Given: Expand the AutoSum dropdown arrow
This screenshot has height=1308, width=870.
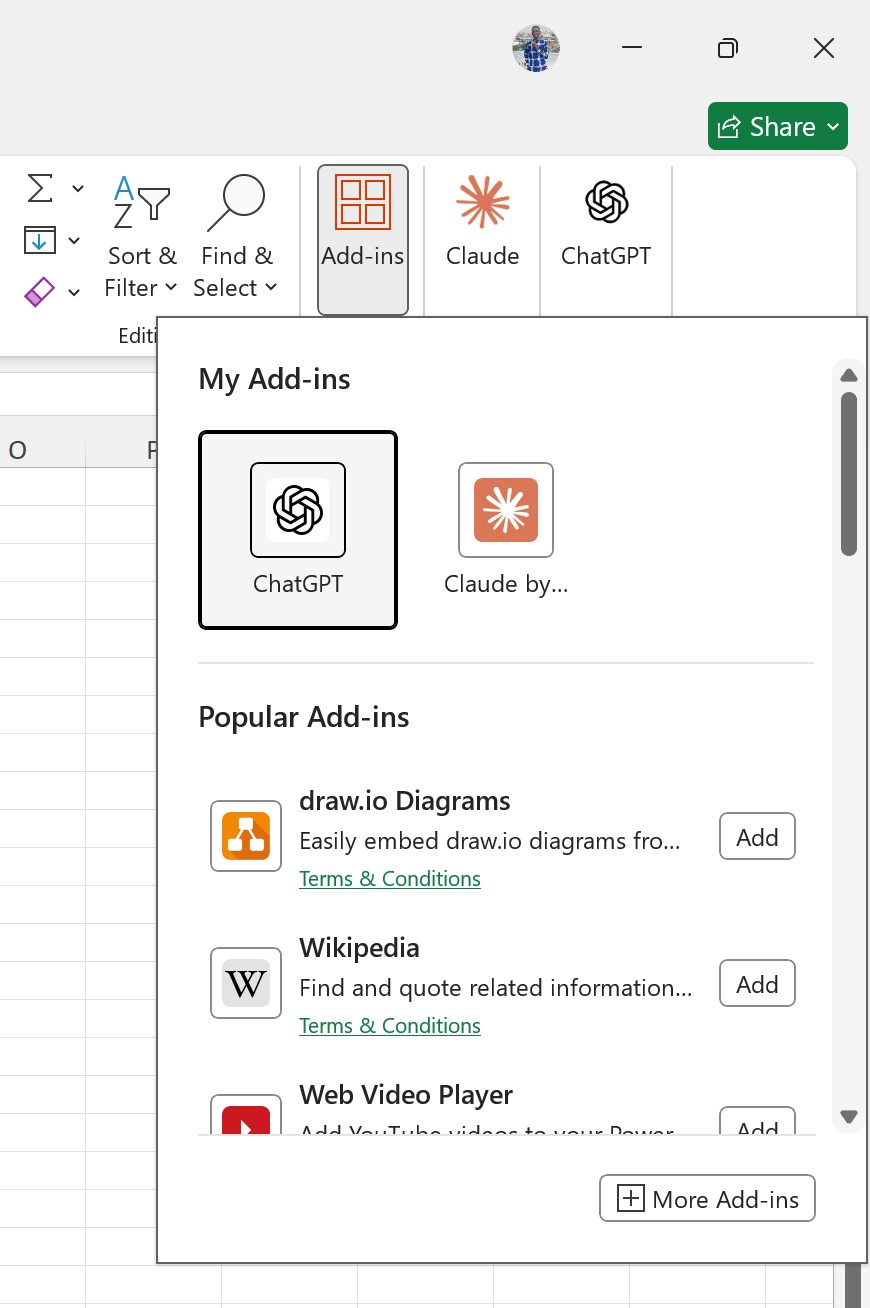Looking at the screenshot, I should (x=77, y=188).
